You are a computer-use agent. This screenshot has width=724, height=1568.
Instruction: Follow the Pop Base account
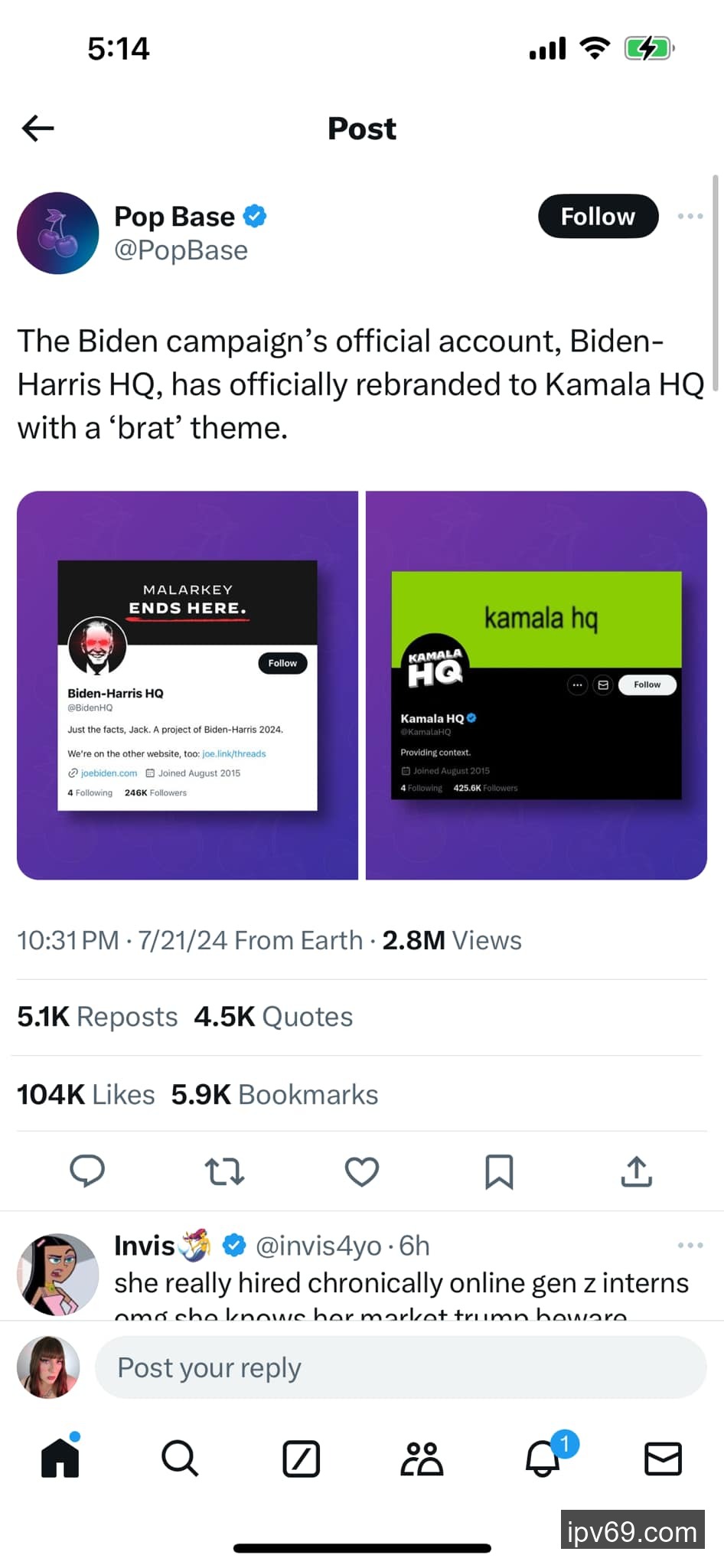pos(598,217)
